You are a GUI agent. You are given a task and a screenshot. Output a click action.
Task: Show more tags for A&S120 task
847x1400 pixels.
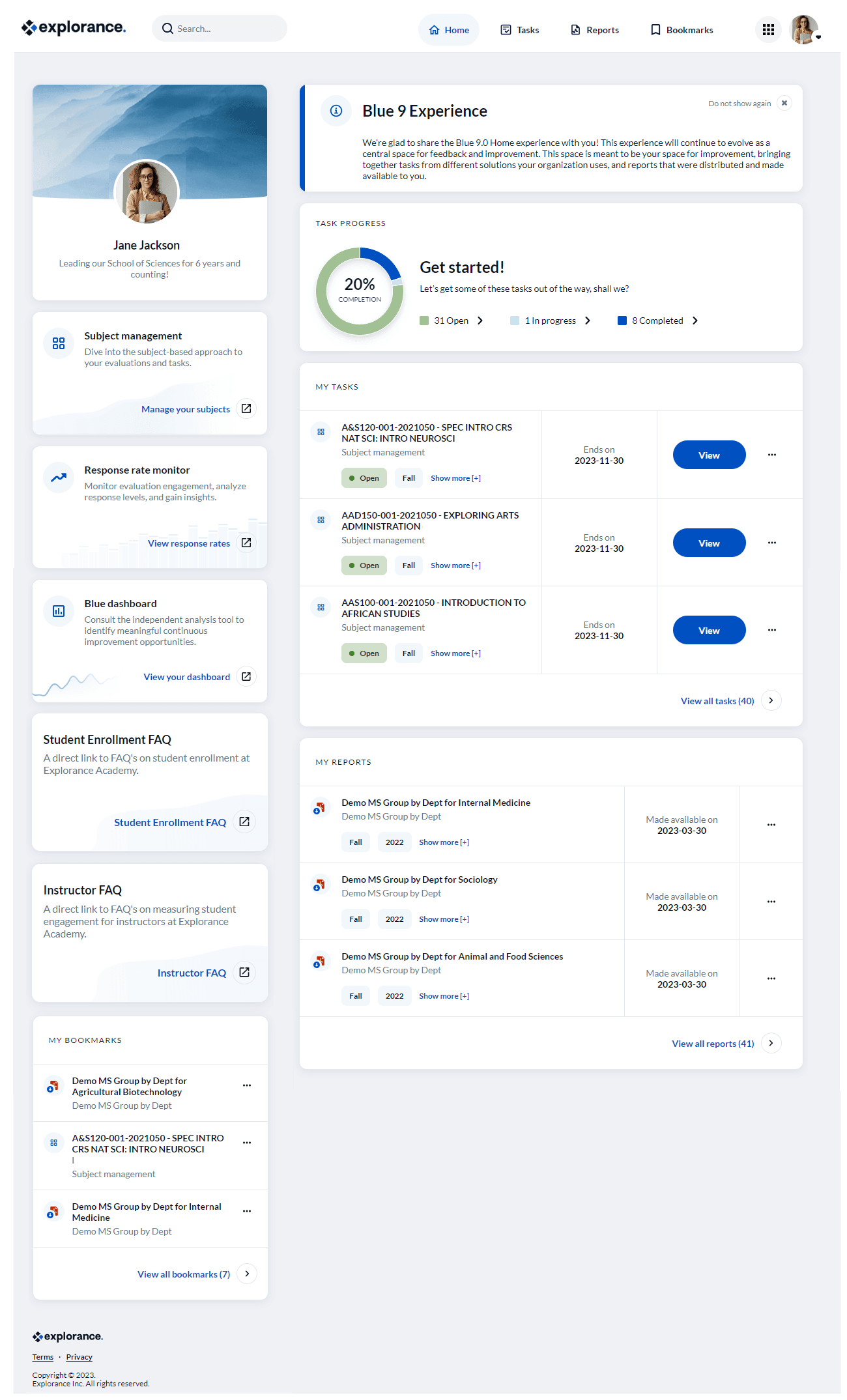coord(455,478)
